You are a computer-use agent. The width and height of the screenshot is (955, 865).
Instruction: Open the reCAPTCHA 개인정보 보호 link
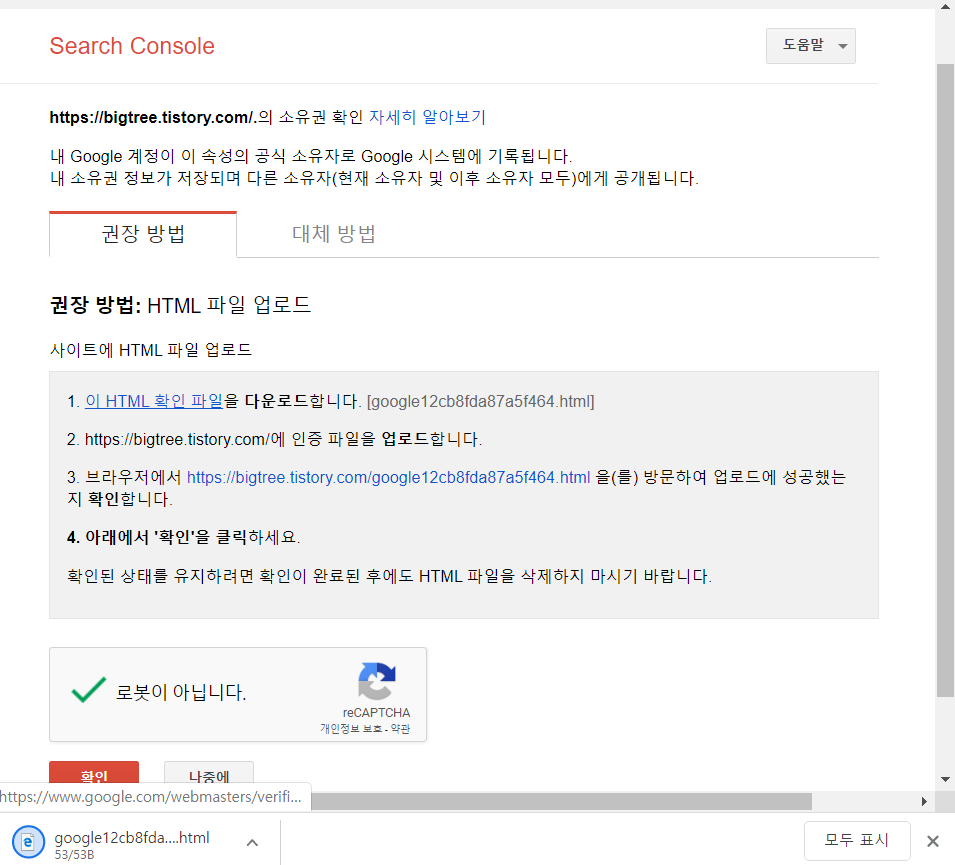pyautogui.click(x=351, y=729)
